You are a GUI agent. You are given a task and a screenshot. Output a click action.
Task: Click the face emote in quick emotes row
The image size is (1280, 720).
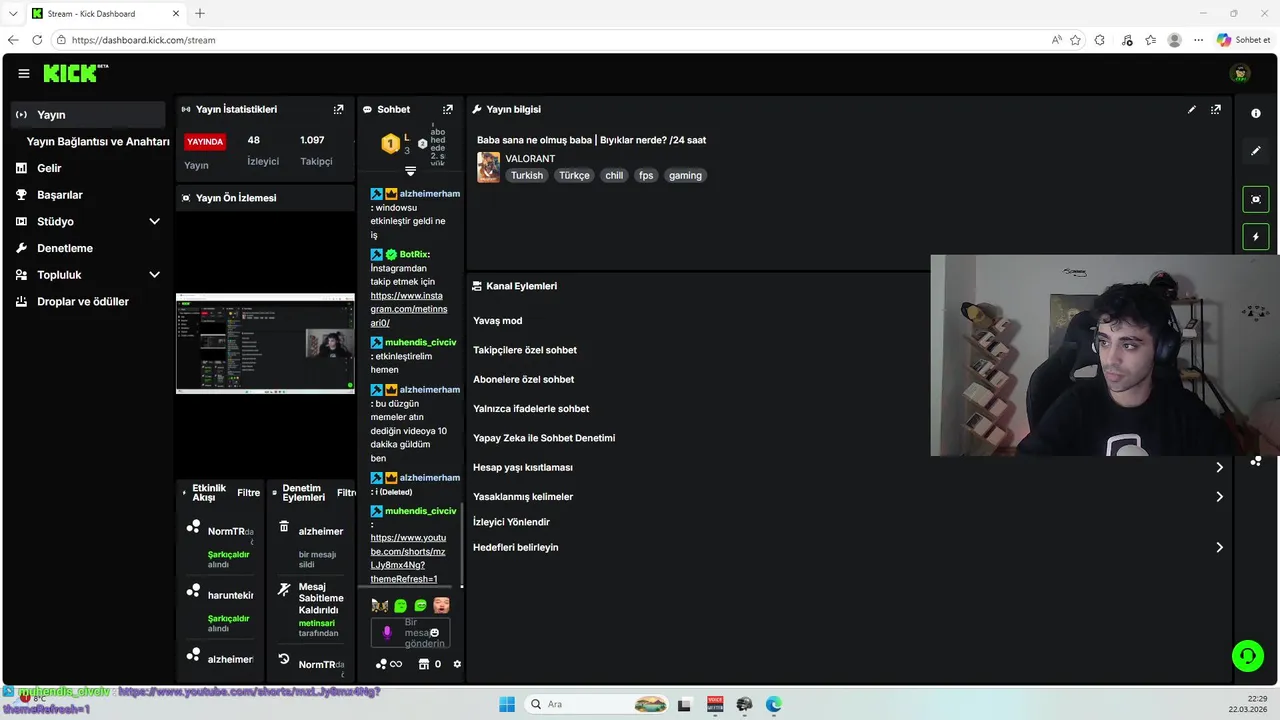tap(441, 605)
